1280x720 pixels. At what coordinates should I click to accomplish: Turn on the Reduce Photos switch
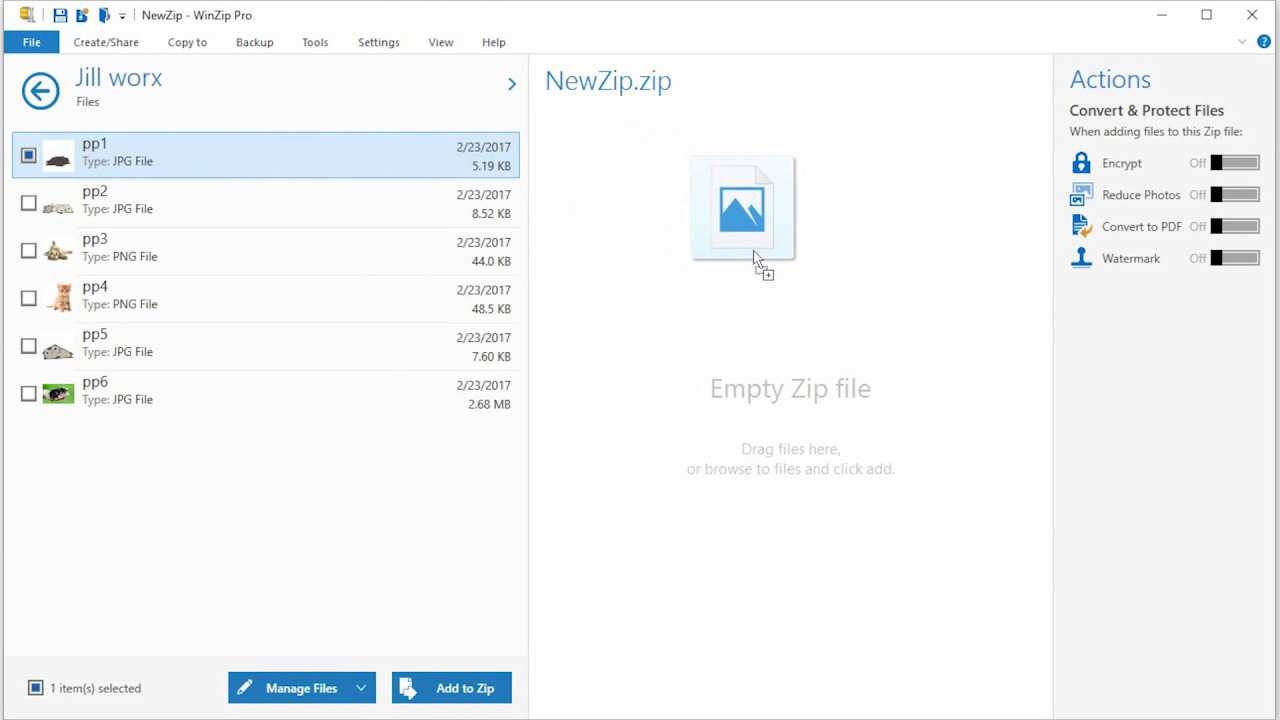[x=1235, y=194]
